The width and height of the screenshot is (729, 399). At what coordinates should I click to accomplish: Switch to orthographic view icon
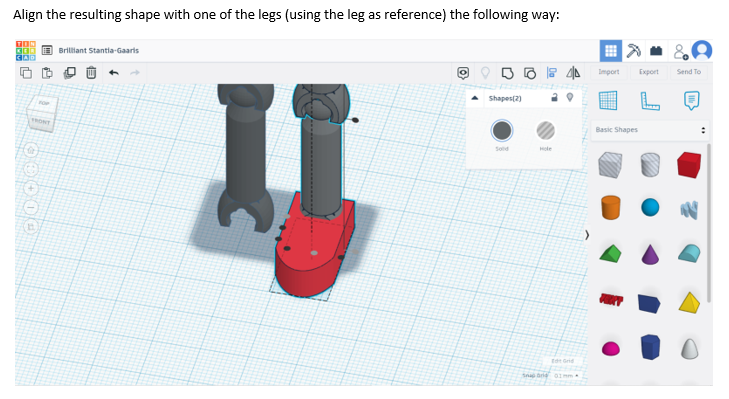tap(31, 227)
